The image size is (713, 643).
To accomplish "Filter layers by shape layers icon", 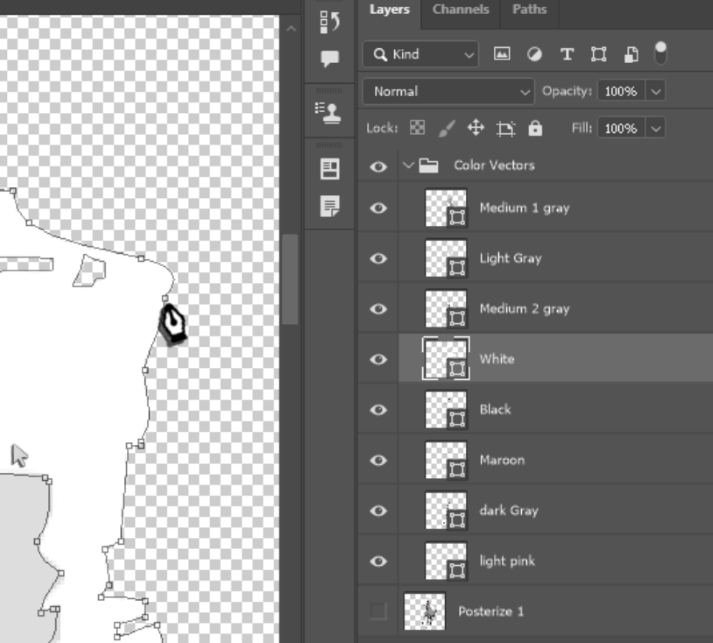I will (598, 55).
